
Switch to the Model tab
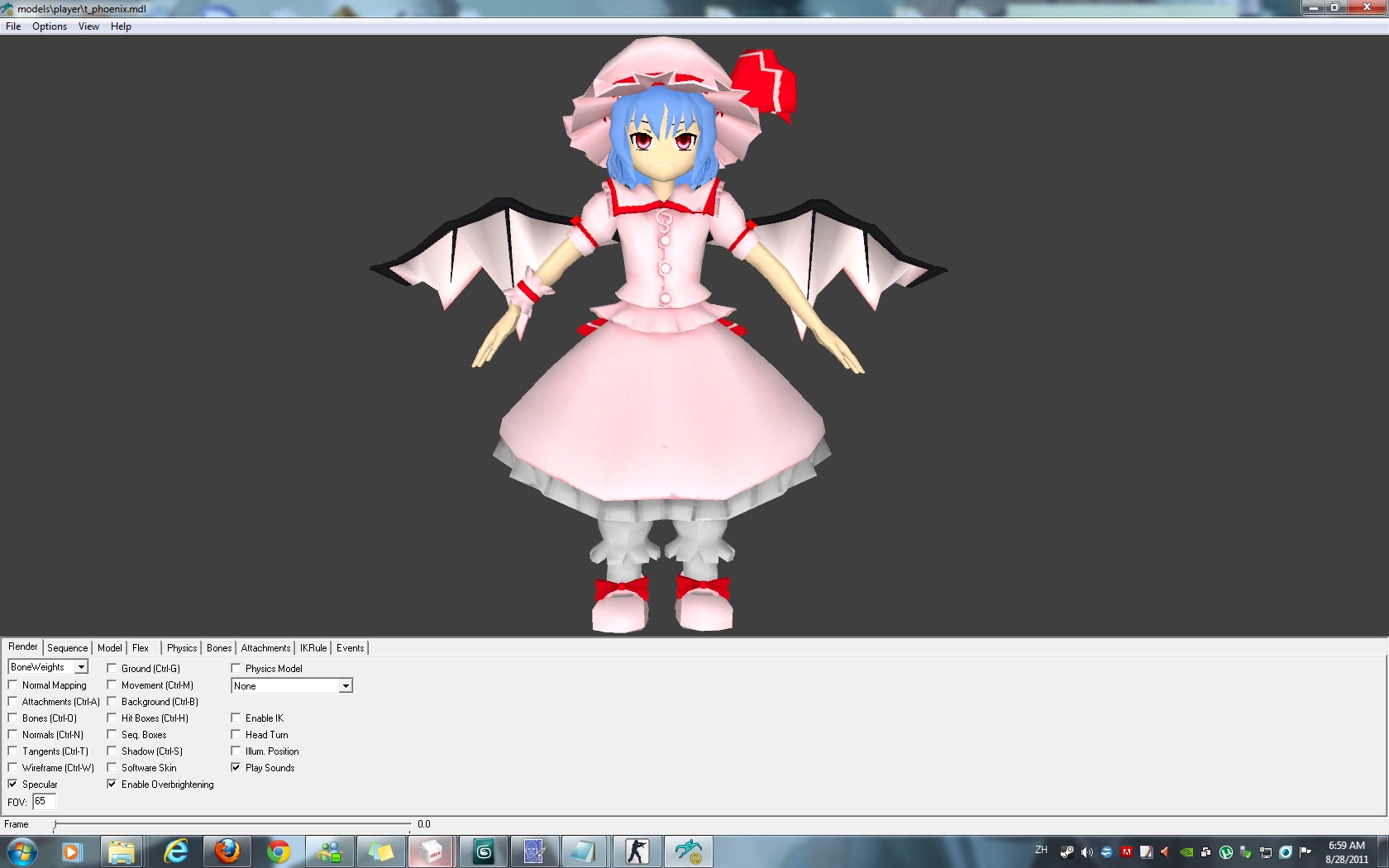pos(109,648)
